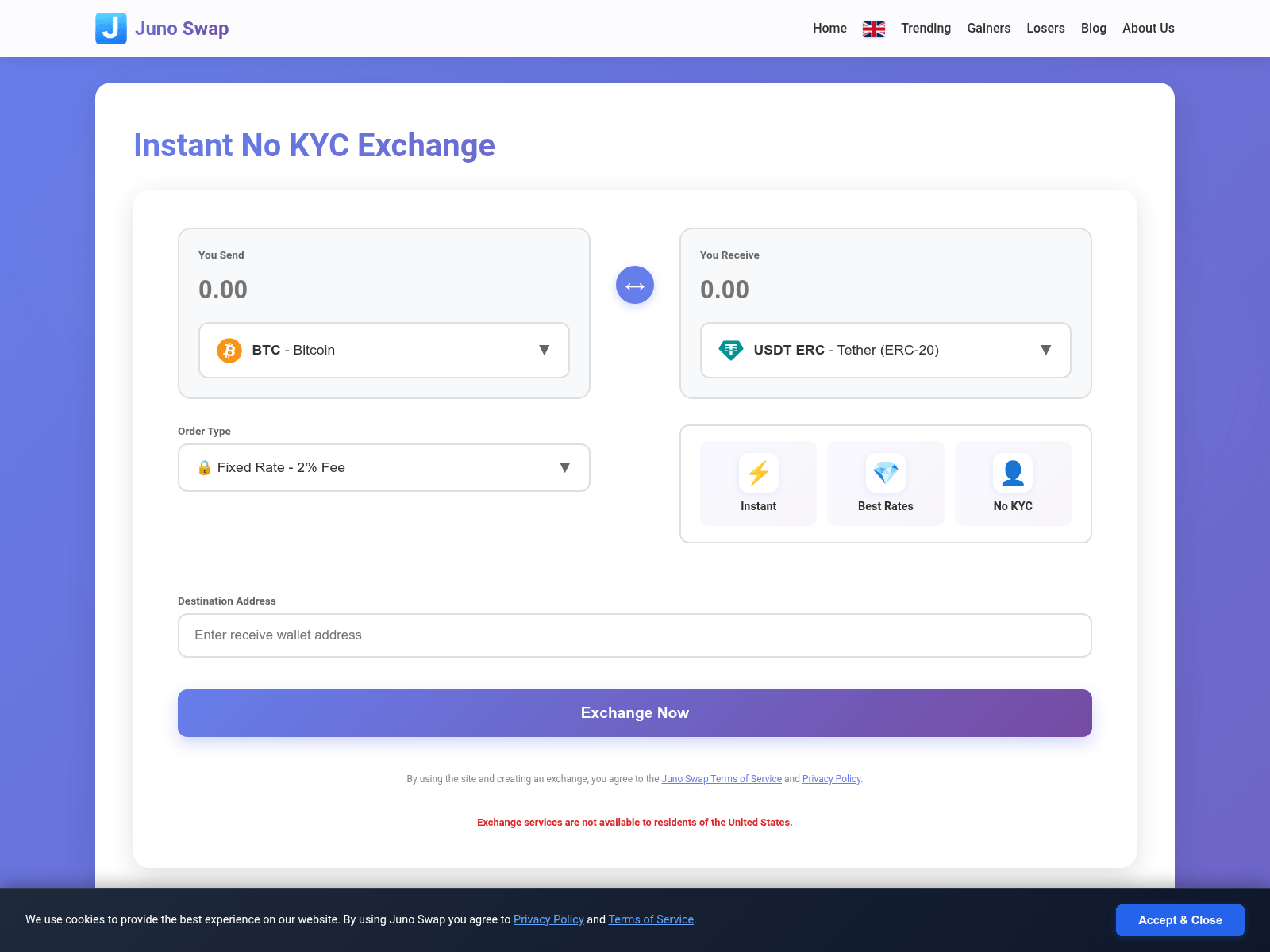Accept & Close the cookie banner

point(1180,920)
